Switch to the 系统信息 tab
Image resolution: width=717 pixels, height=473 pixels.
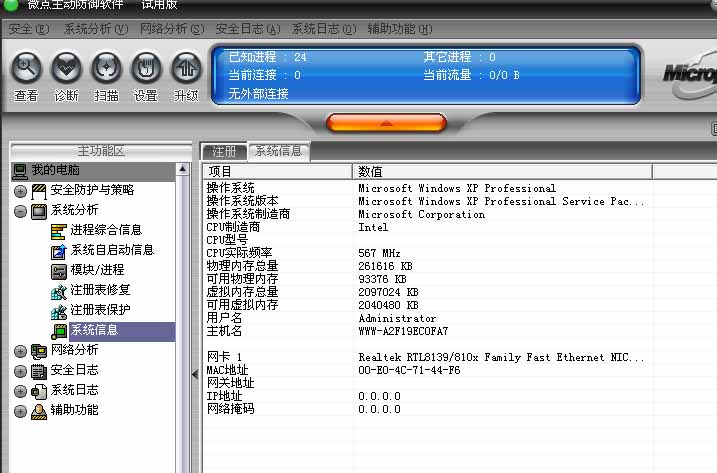278,151
